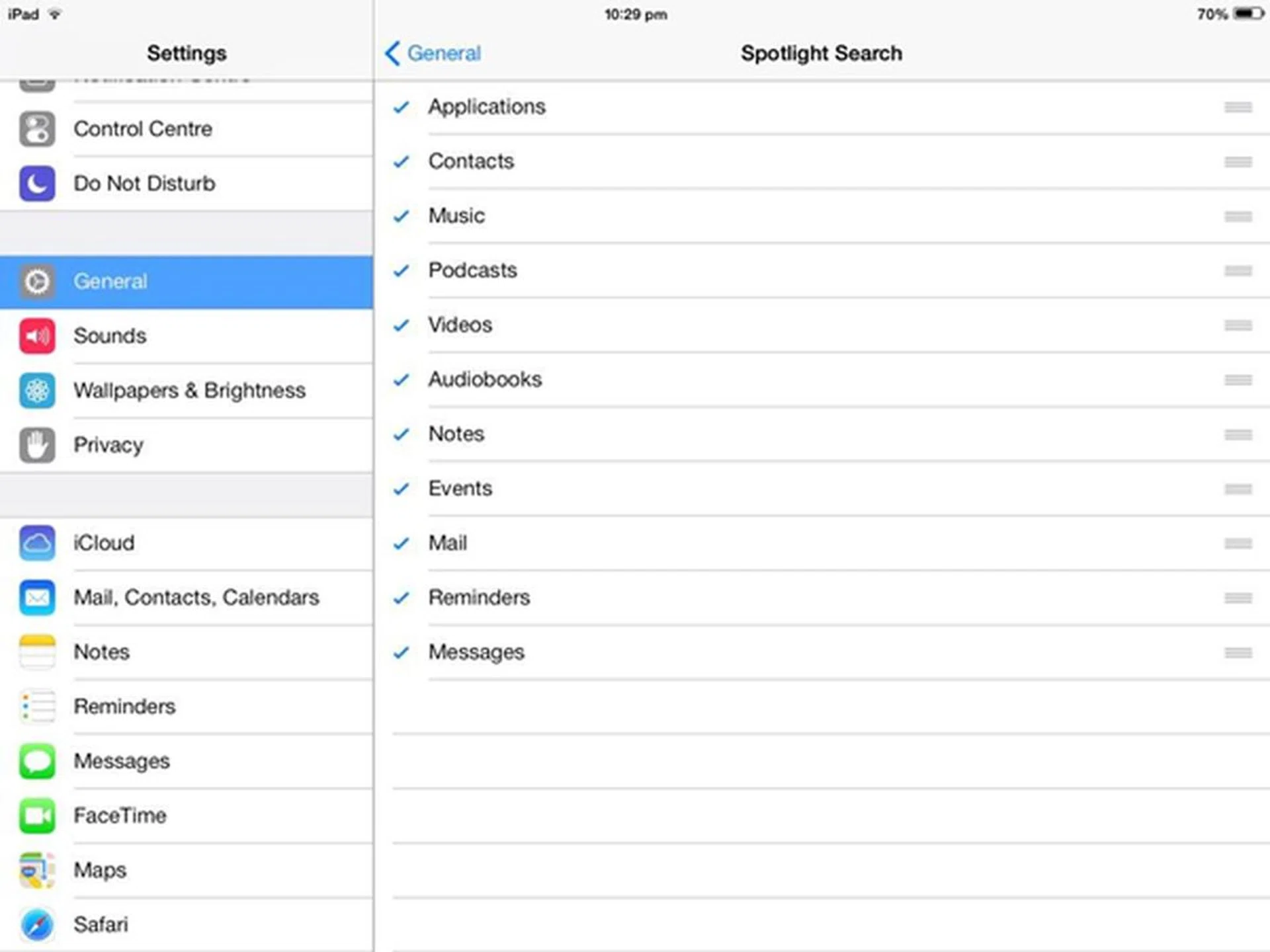Tap the Reminders row in Spotlight list
Screen dimensions: 1270x952
[x=479, y=598]
